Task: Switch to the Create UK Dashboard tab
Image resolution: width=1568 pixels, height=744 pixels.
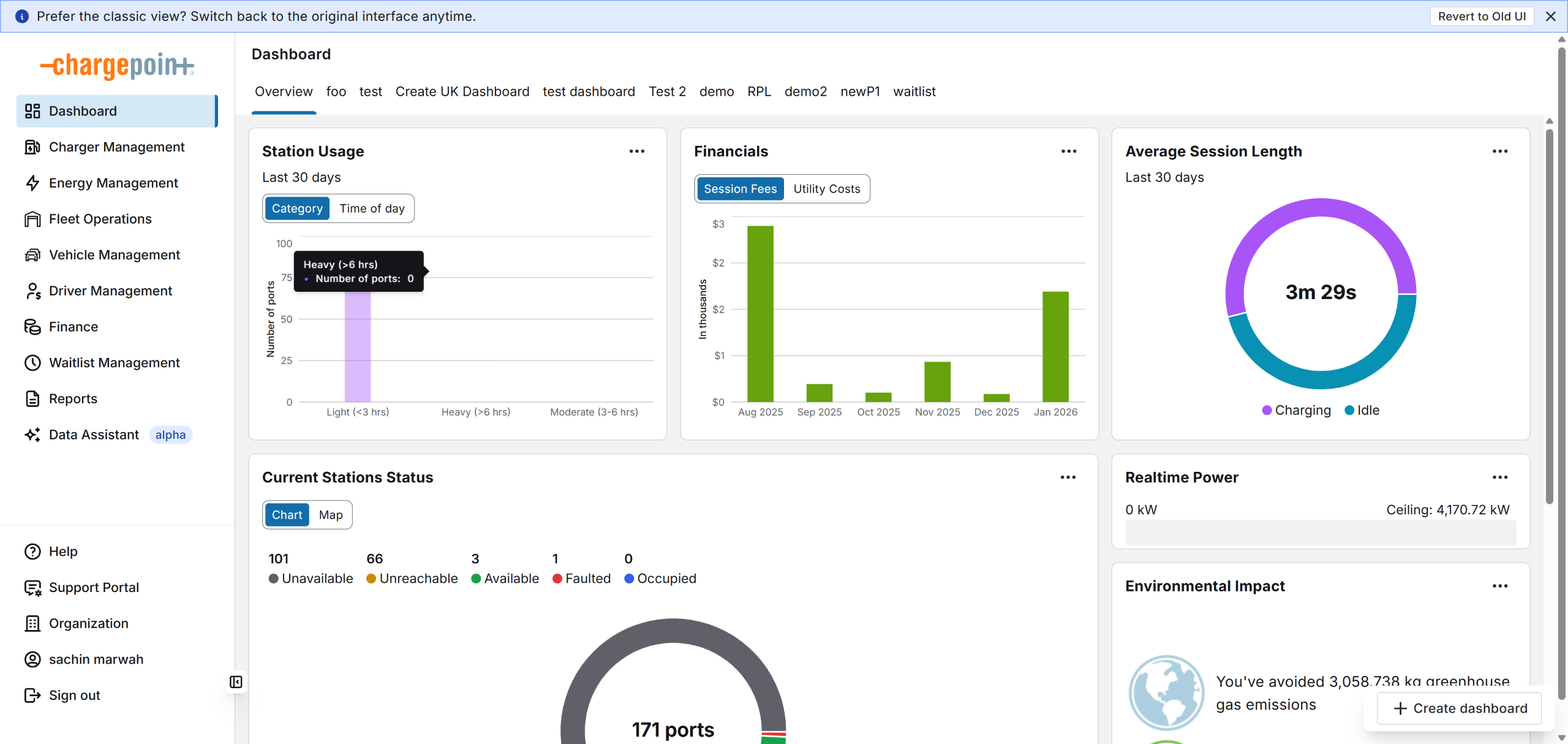Action: coord(462,91)
